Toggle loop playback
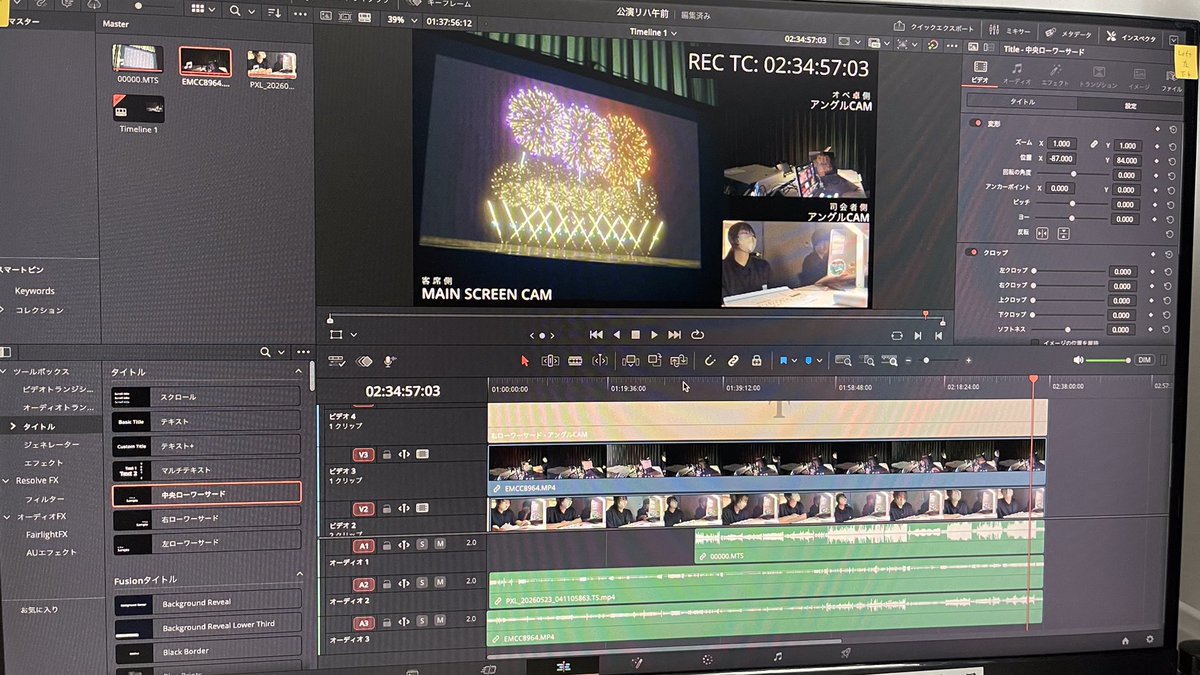 coord(697,335)
